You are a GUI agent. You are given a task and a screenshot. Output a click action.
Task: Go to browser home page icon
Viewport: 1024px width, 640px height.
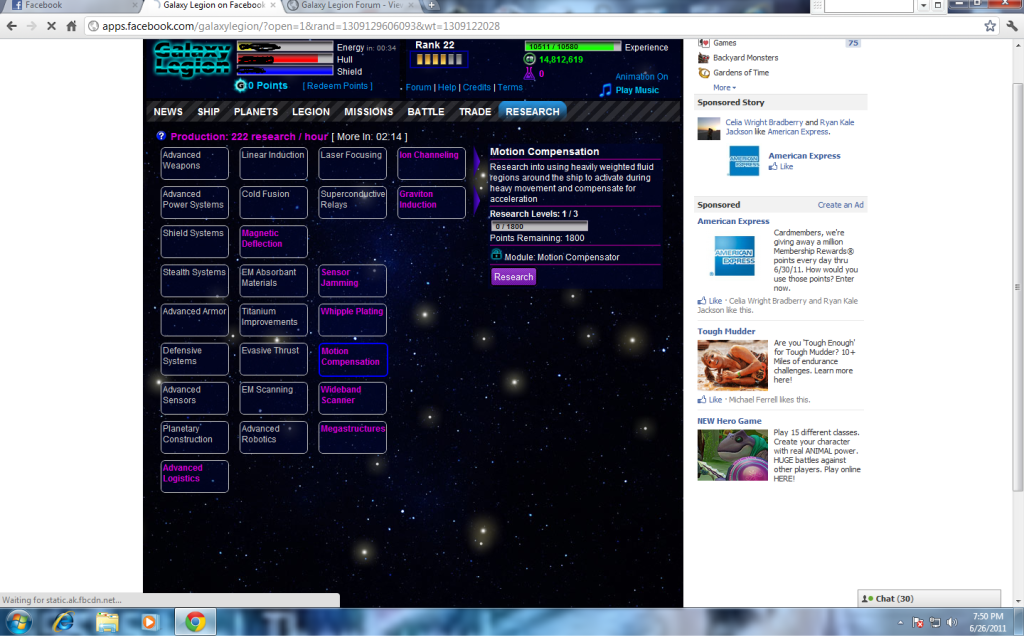pyautogui.click(x=71, y=26)
